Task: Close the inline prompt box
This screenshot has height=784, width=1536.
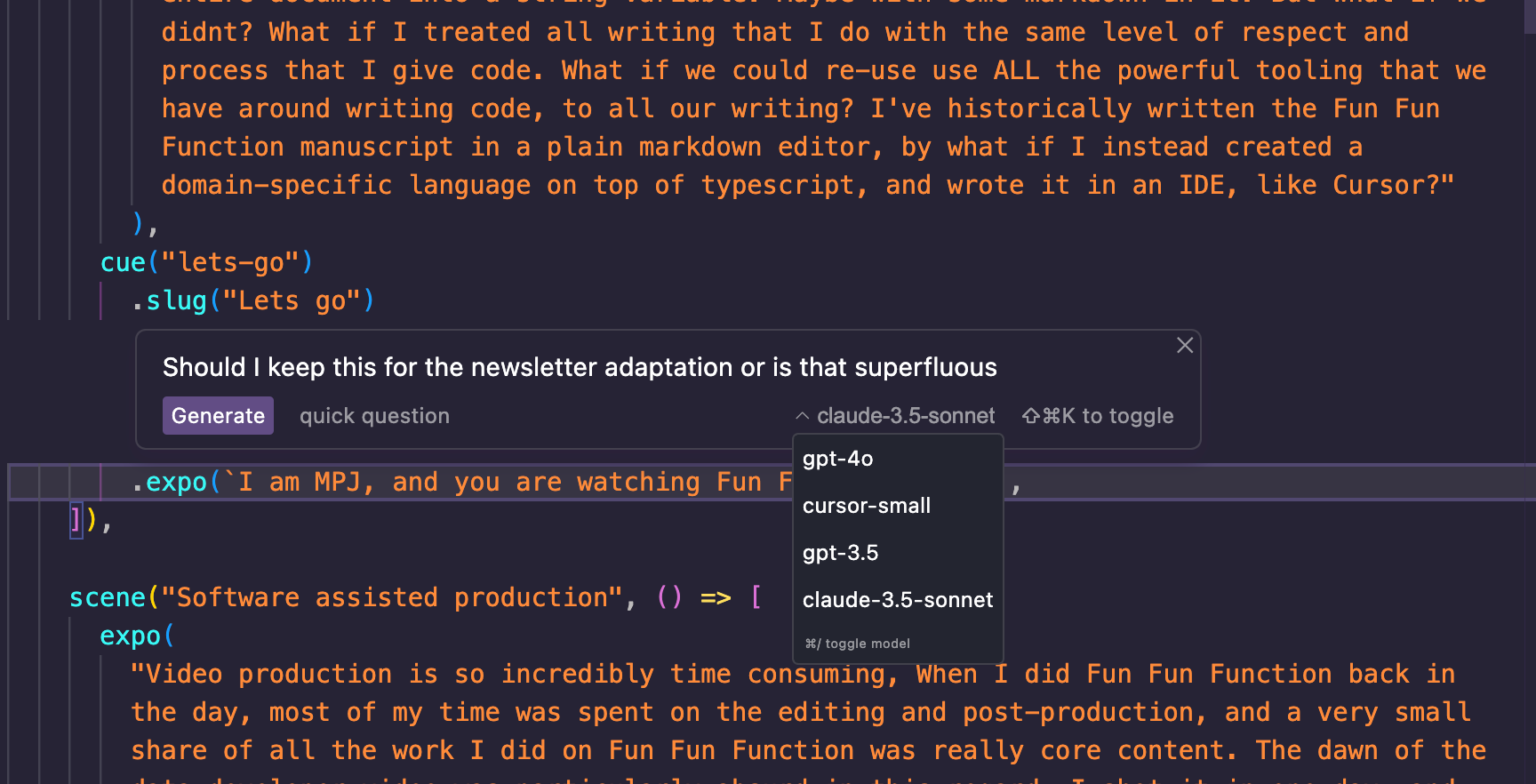Action: click(x=1185, y=345)
